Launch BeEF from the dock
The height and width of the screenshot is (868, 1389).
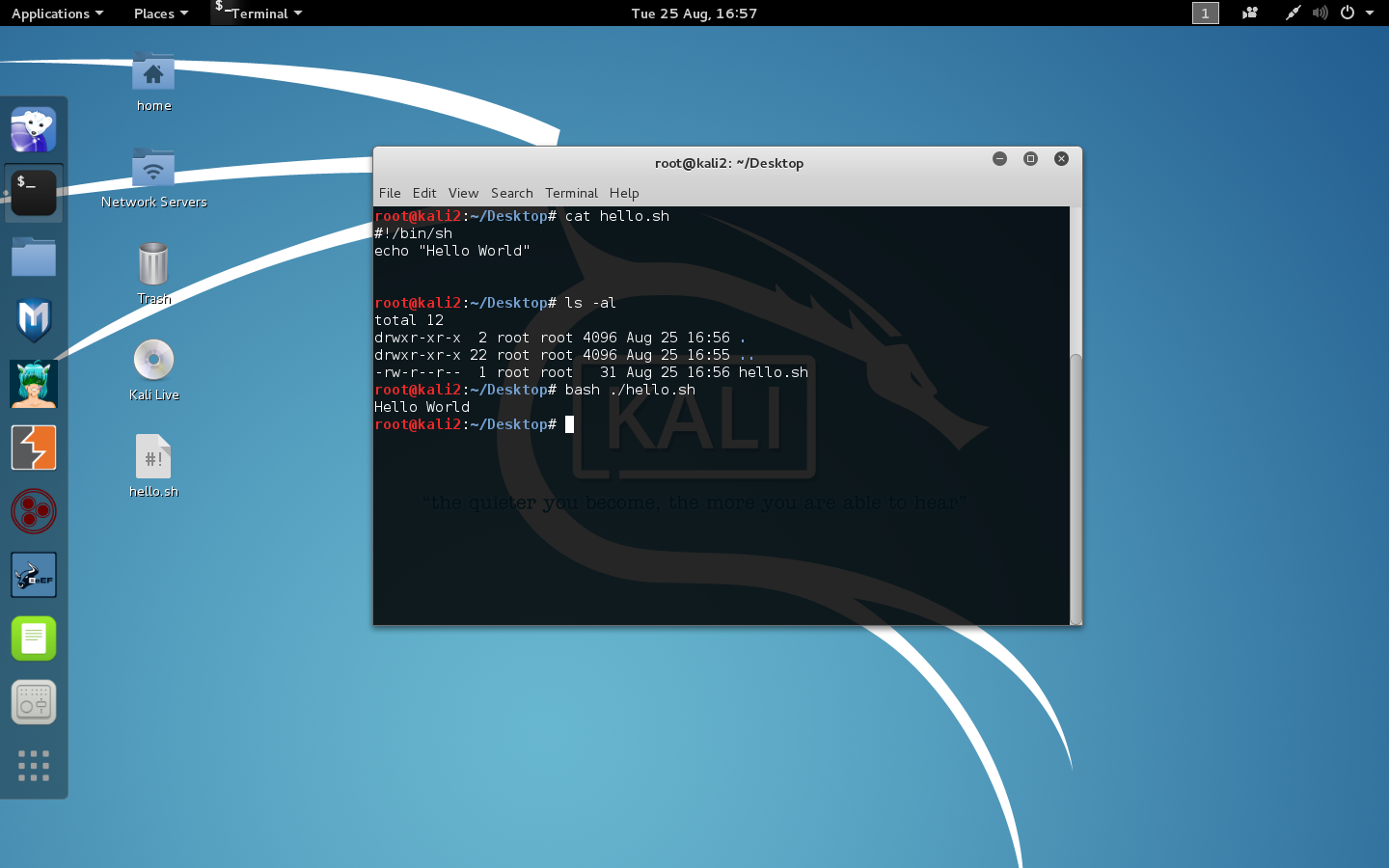point(34,575)
